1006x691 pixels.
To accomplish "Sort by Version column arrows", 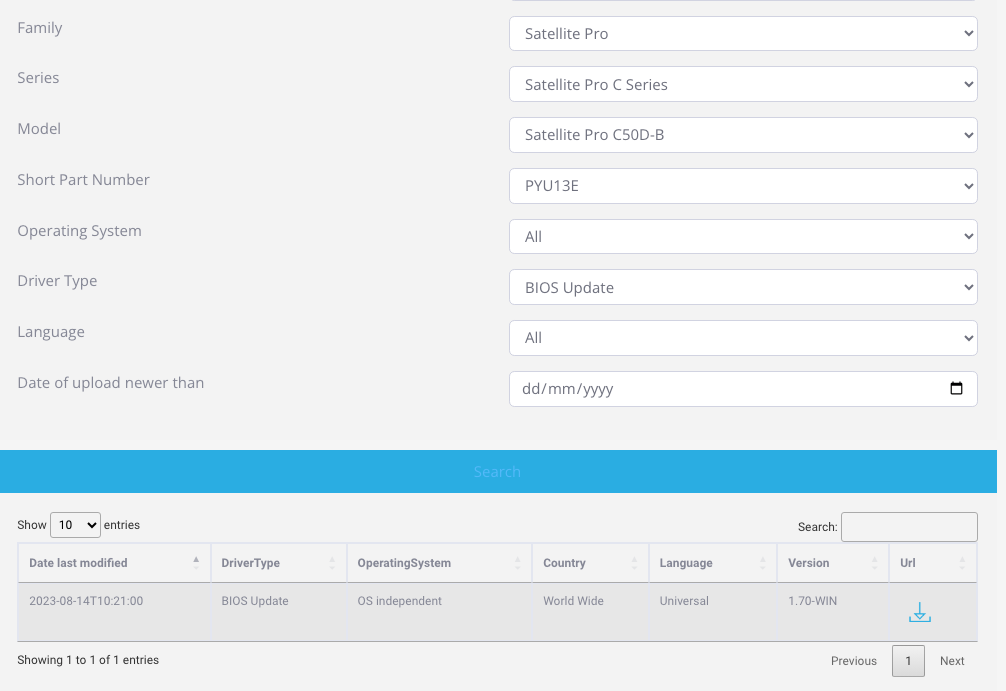I will (x=874, y=563).
